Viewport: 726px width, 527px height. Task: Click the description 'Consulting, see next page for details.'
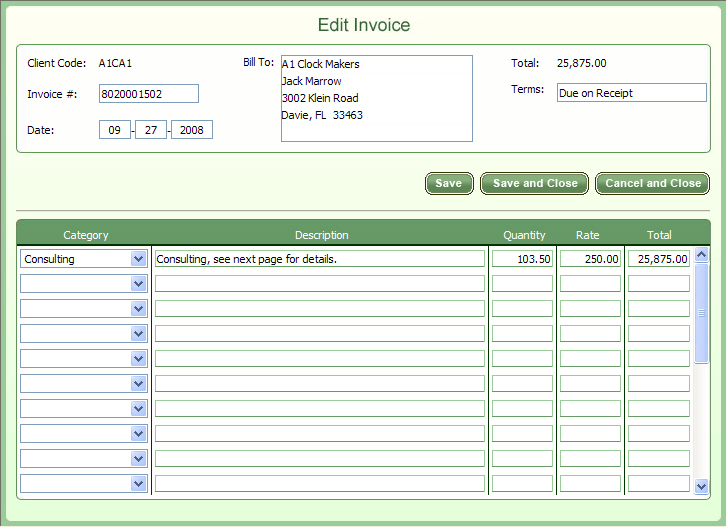(x=319, y=259)
